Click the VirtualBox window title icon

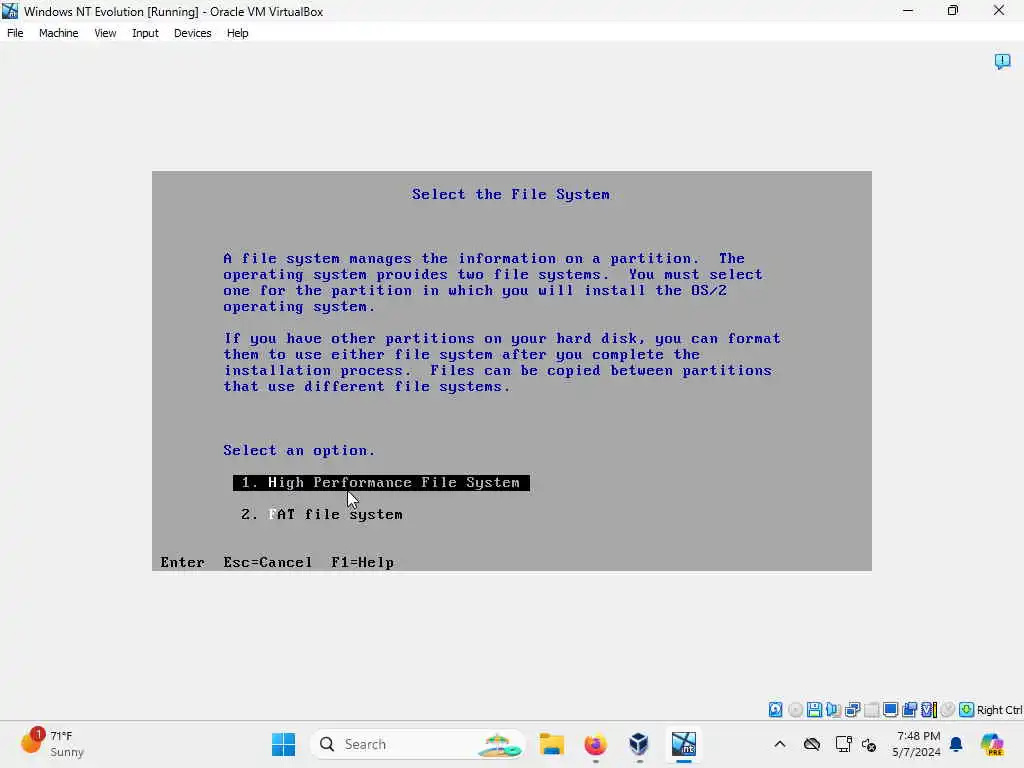point(10,11)
